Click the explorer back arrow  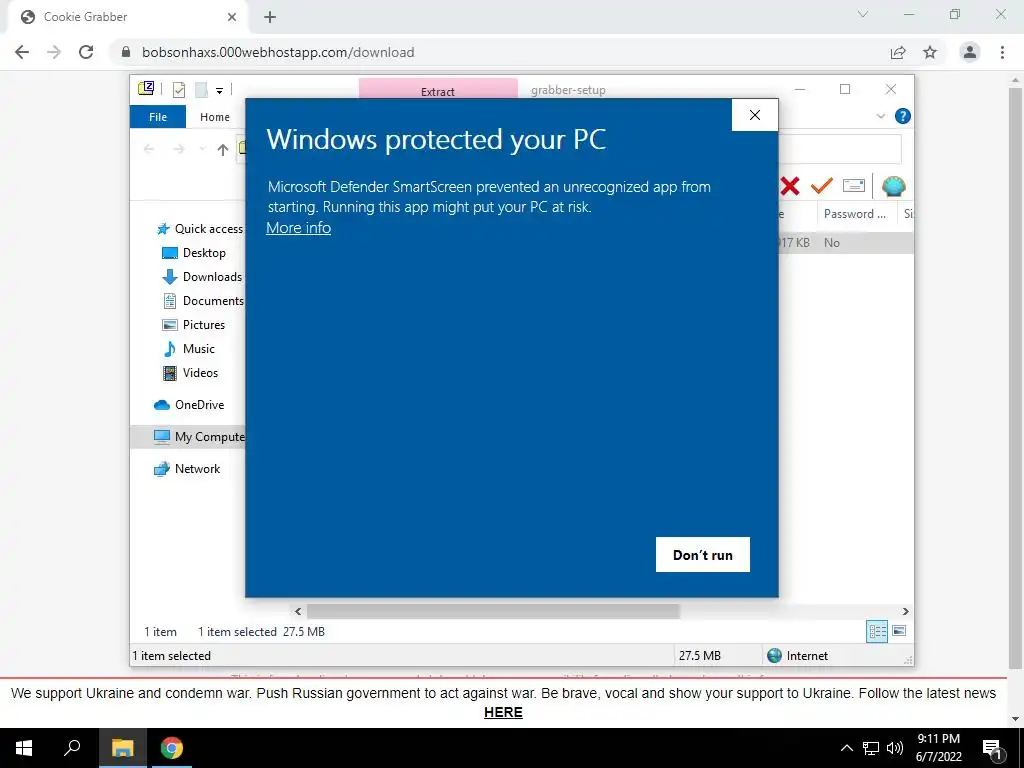point(149,150)
